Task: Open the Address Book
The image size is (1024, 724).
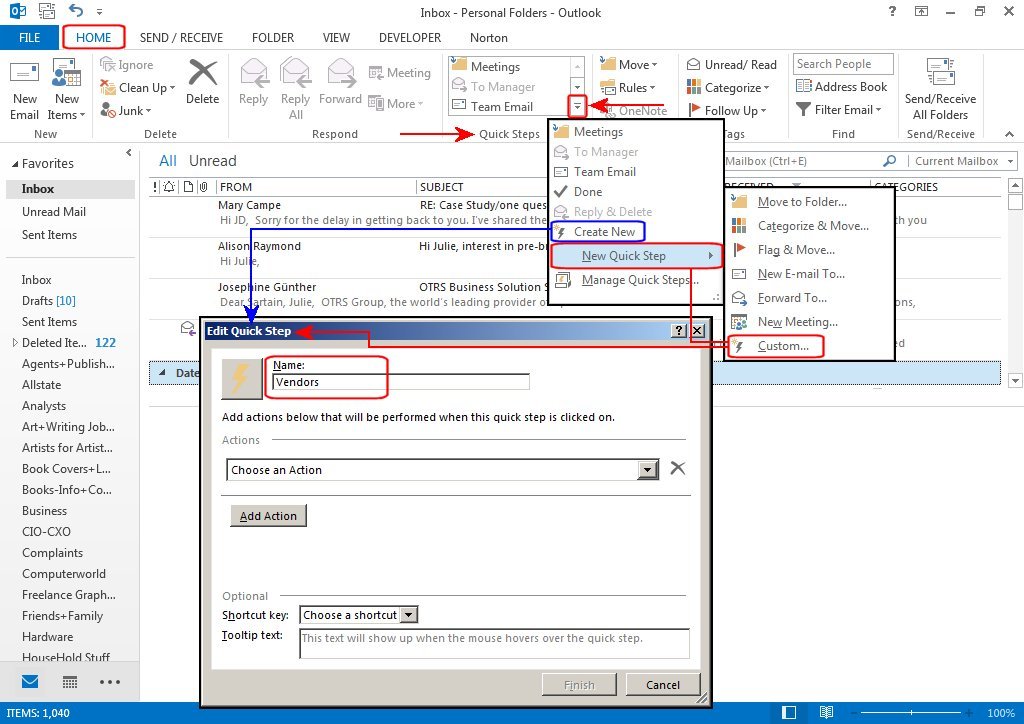Action: click(x=842, y=87)
